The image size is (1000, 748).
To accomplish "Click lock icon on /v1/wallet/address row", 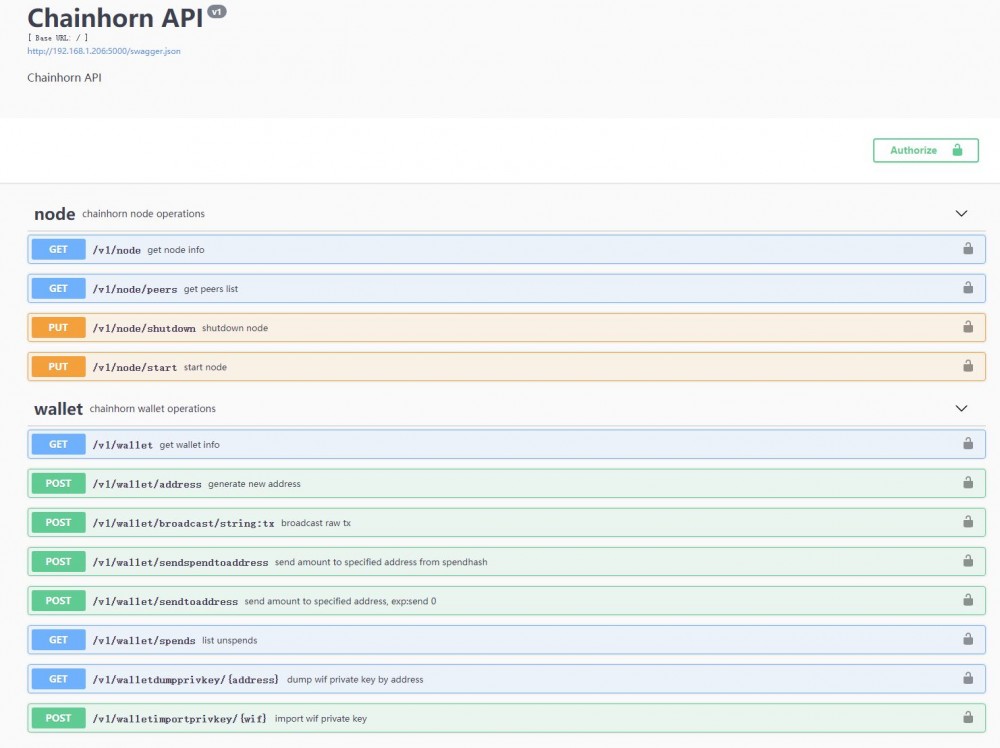I will click(x=968, y=483).
